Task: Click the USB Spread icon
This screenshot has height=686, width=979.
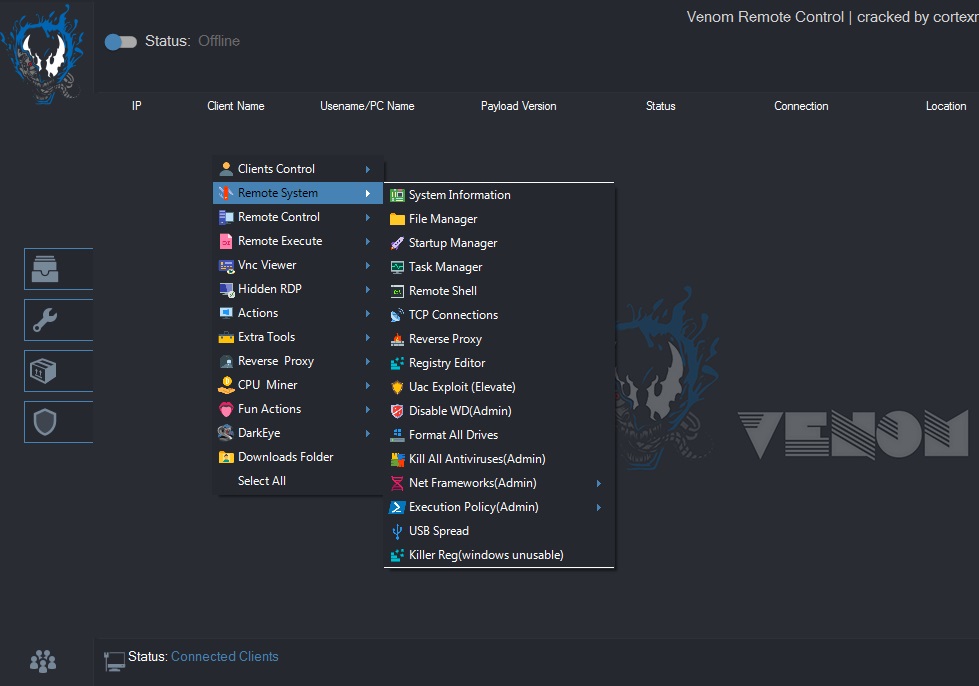Action: 397,531
